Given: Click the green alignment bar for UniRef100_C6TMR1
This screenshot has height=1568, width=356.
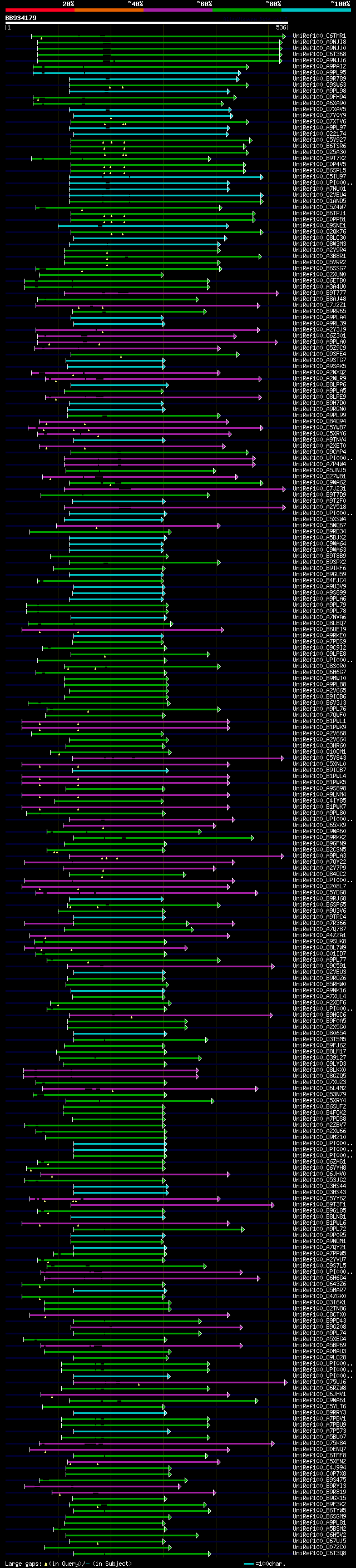Looking at the screenshot, I should pos(158,37).
